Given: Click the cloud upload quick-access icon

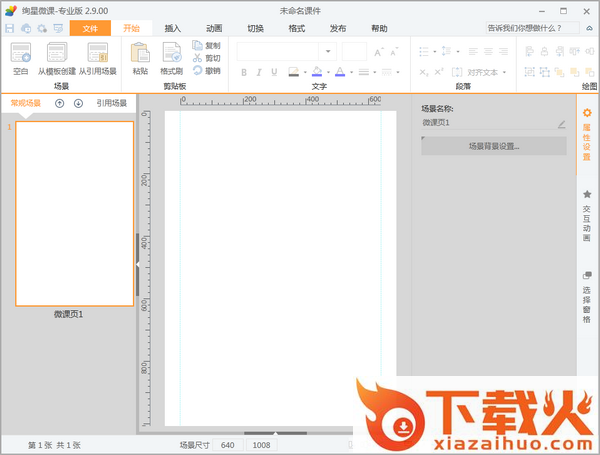Looking at the screenshot, I should (26, 28).
